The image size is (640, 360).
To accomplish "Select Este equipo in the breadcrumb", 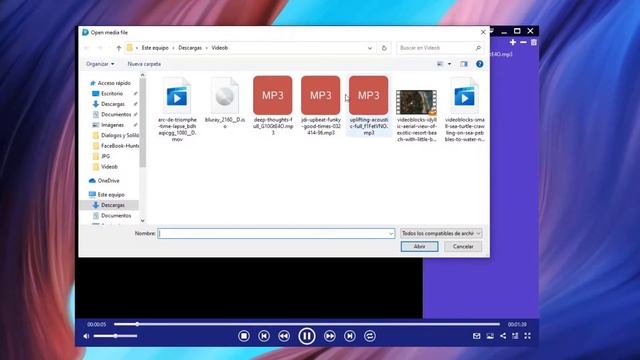I will [x=155, y=48].
